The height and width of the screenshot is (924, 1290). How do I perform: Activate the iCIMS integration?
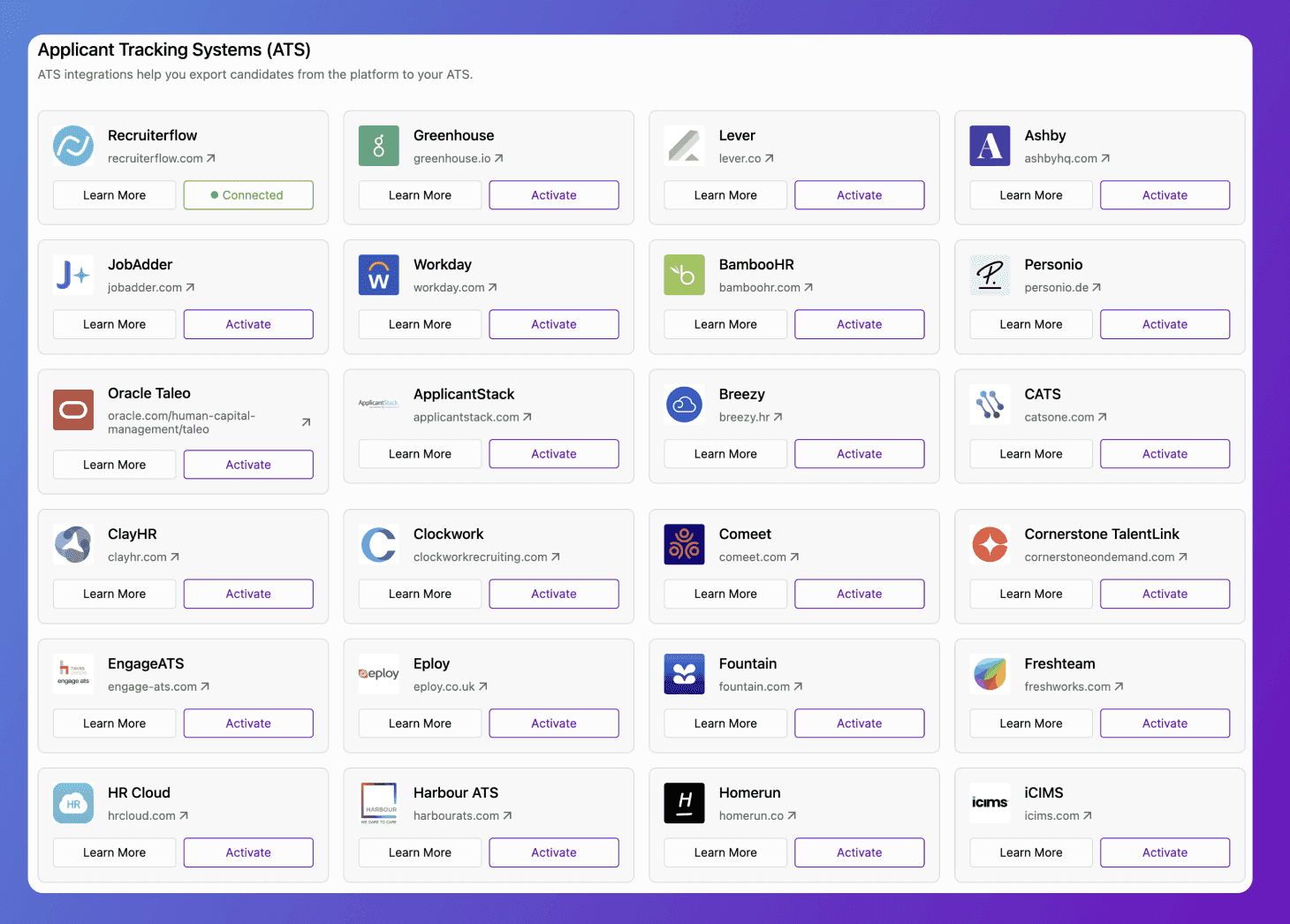coord(1165,852)
